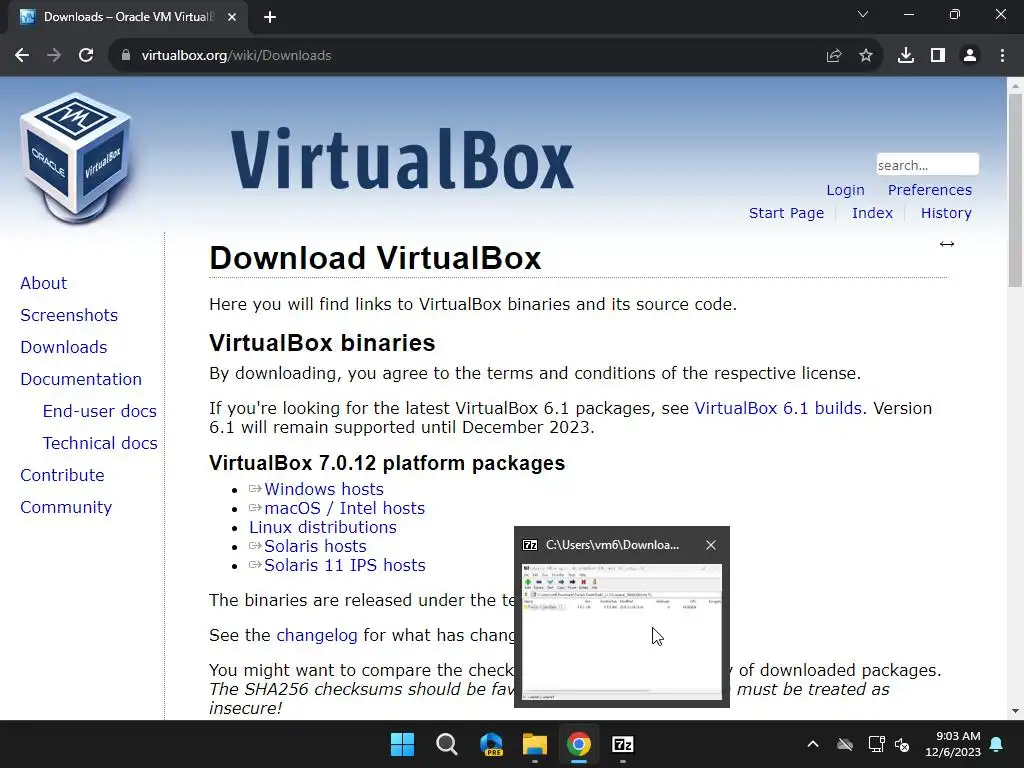The width and height of the screenshot is (1024, 768).
Task: Go to Start Page link
Action: coord(786,213)
